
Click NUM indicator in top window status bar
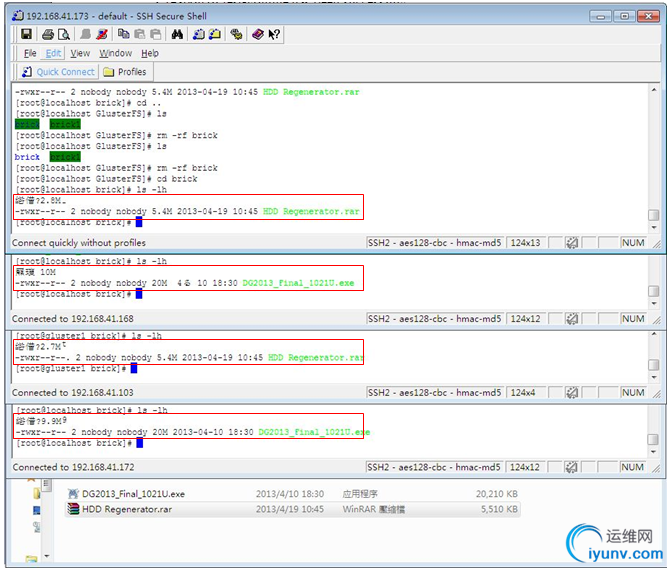[x=633, y=243]
